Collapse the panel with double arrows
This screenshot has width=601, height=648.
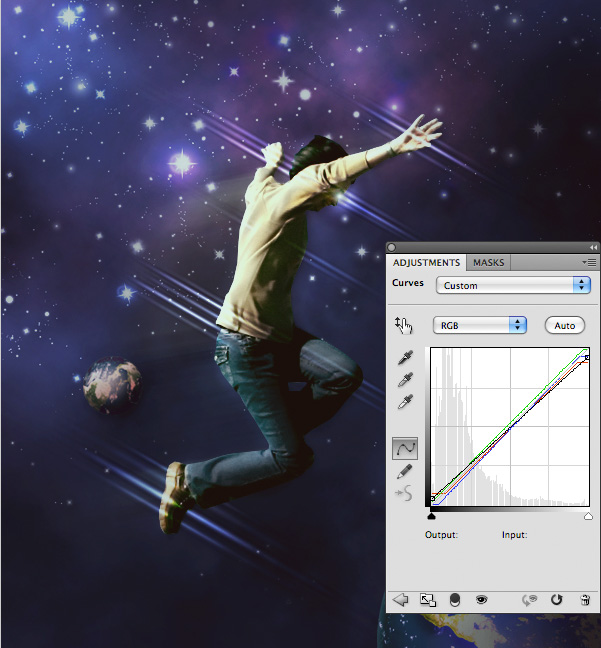pyautogui.click(x=593, y=247)
